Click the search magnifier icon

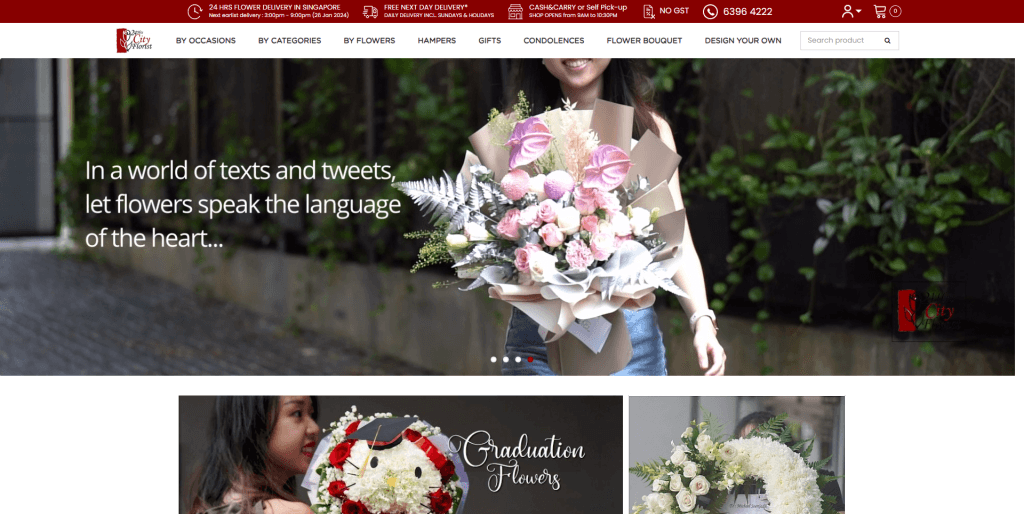888,40
